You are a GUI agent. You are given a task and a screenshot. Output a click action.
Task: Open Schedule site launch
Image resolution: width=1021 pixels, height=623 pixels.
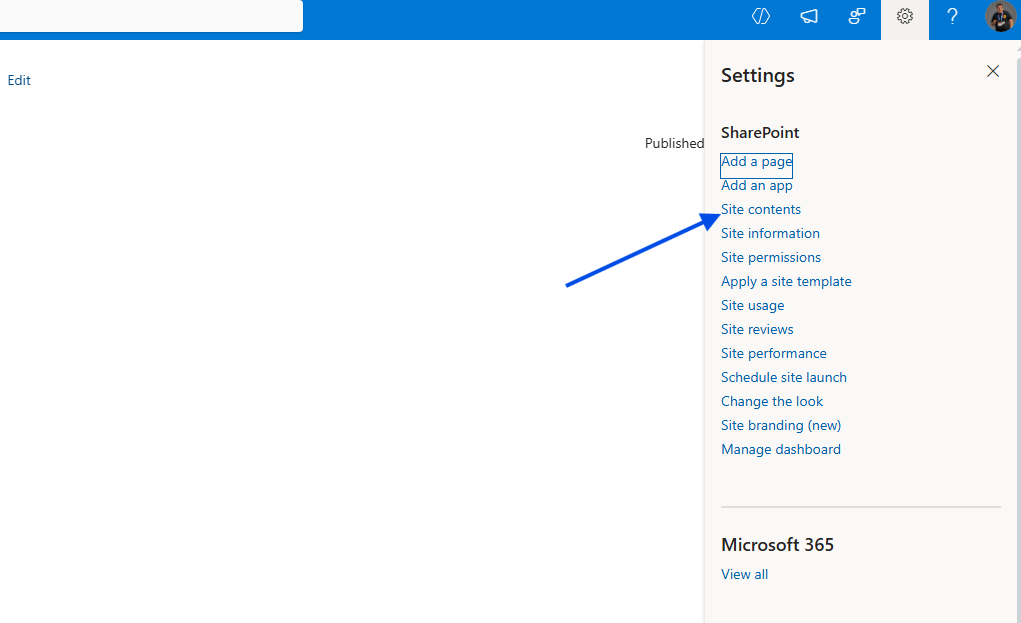click(783, 377)
